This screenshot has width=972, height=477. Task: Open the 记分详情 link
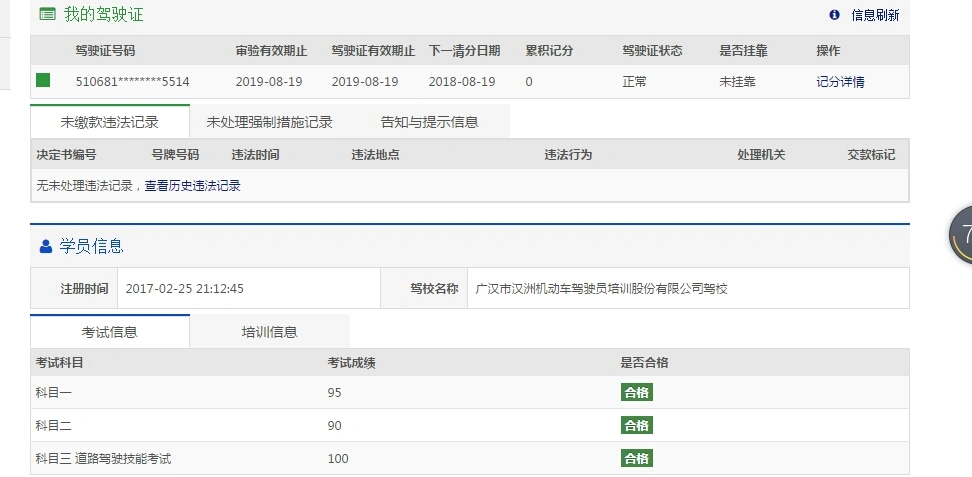pyautogui.click(x=840, y=82)
